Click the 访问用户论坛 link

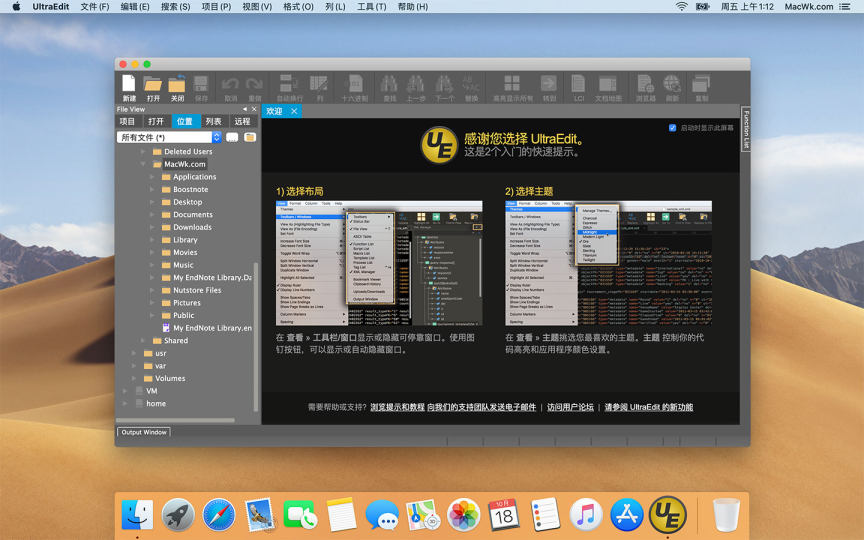pos(570,407)
